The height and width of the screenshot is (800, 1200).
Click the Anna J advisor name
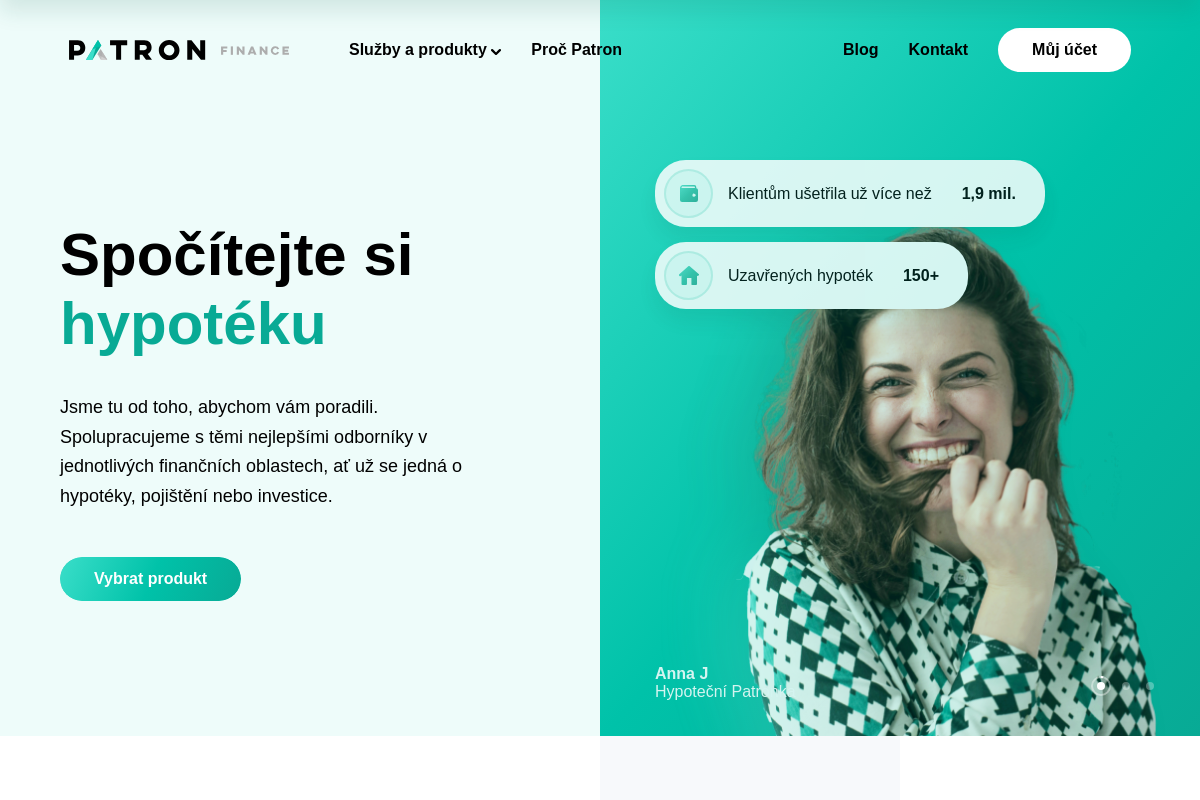[x=681, y=674]
